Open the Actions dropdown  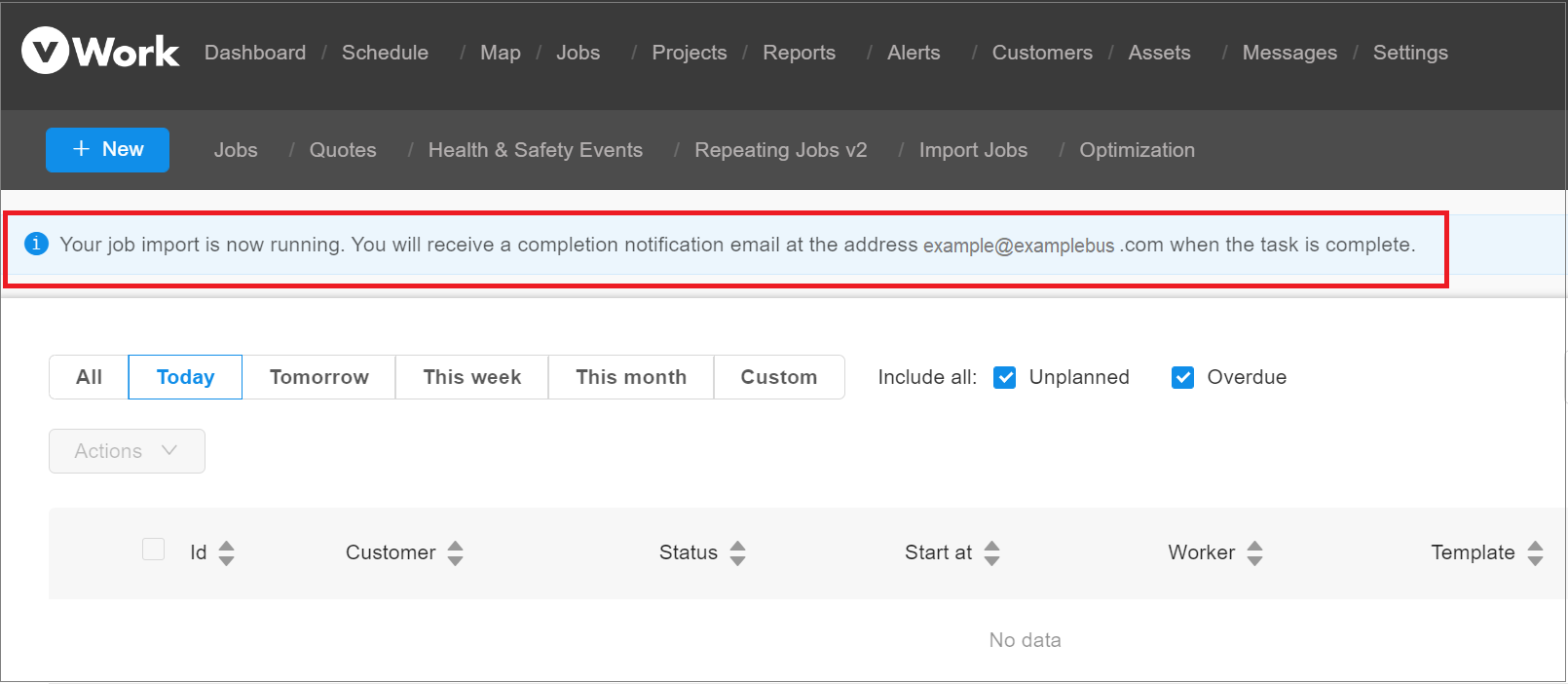click(127, 451)
